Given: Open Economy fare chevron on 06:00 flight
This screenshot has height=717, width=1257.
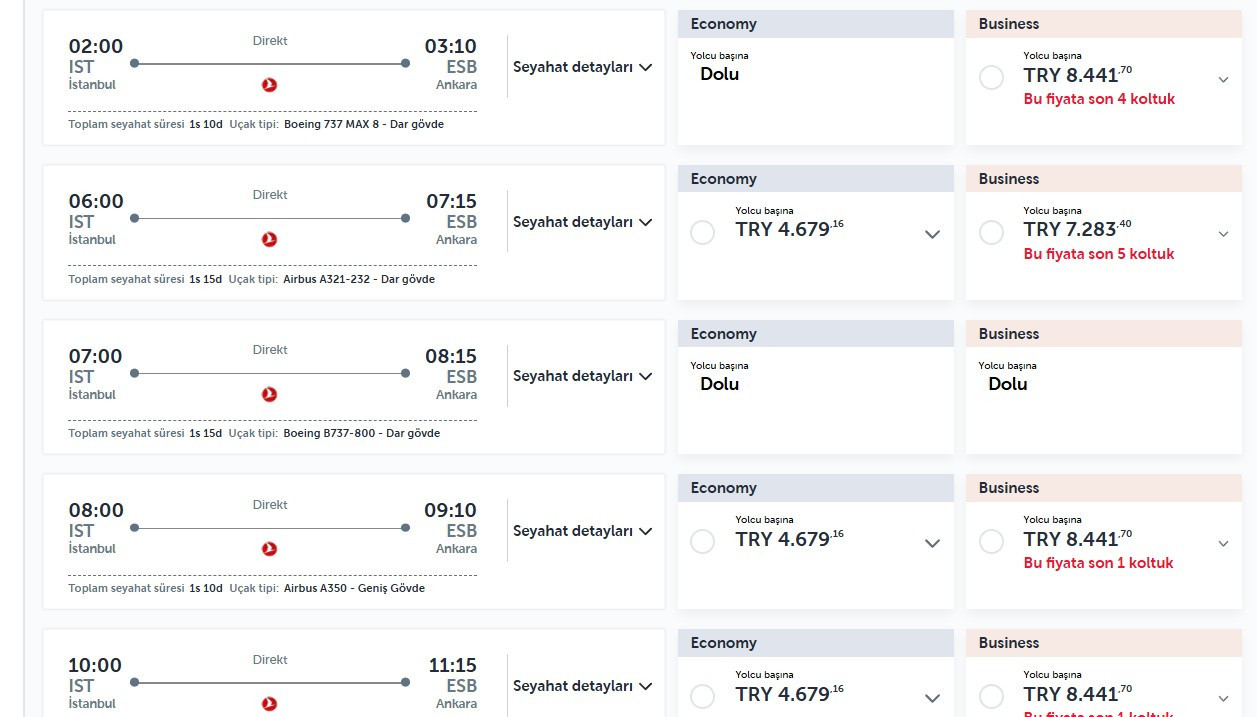Looking at the screenshot, I should tap(932, 234).
